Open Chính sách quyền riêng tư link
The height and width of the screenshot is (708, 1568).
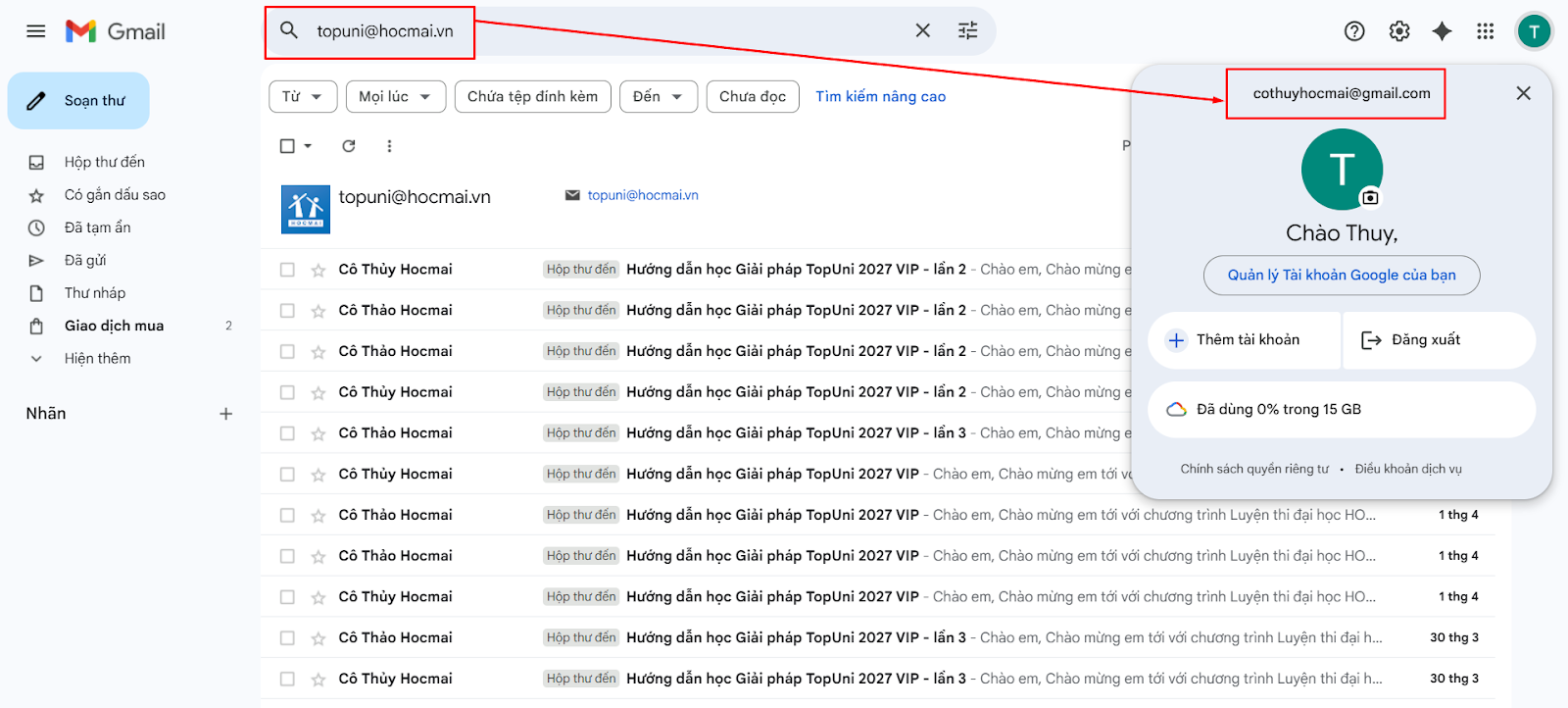pyautogui.click(x=1254, y=469)
